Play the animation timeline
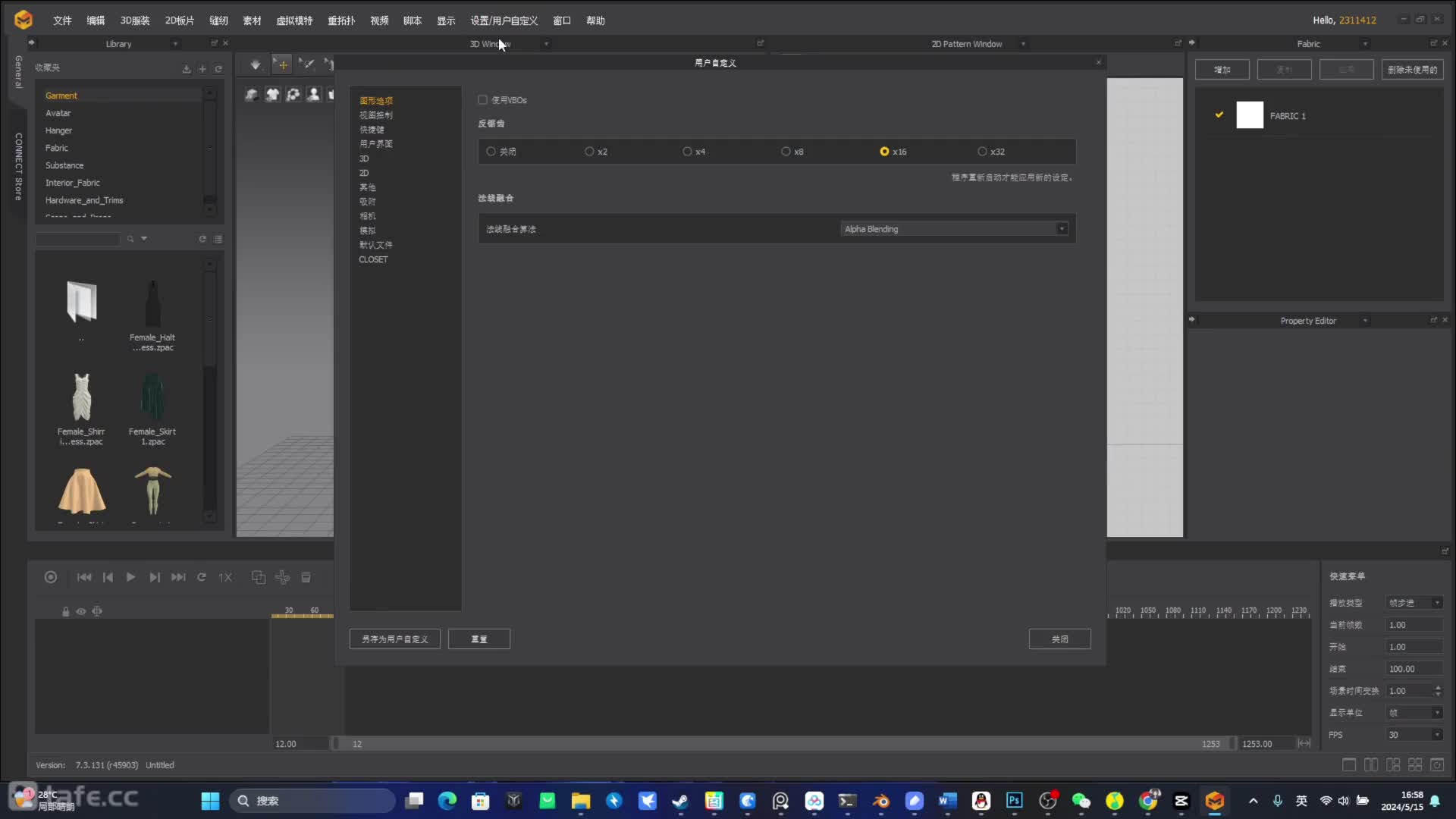 (x=130, y=577)
